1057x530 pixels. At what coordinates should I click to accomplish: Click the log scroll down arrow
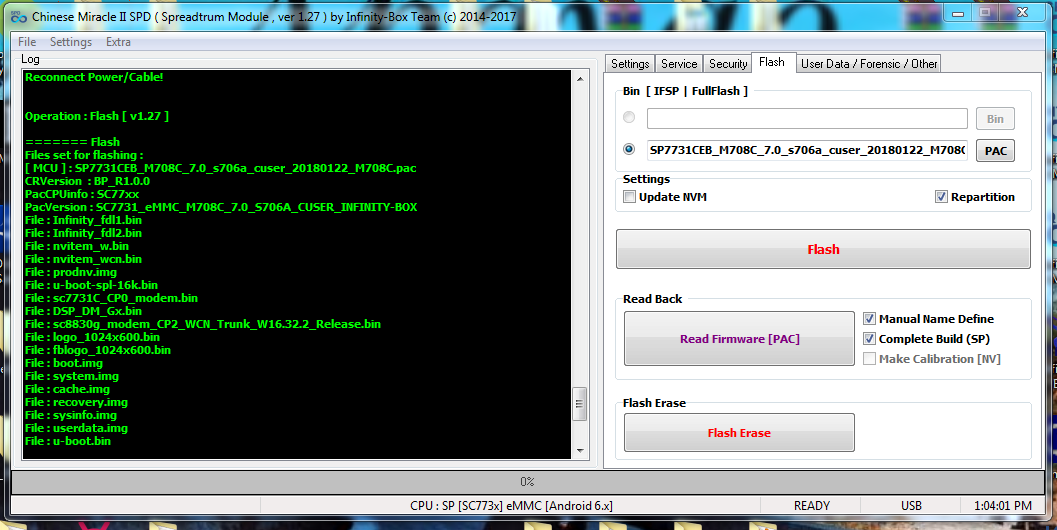[580, 450]
